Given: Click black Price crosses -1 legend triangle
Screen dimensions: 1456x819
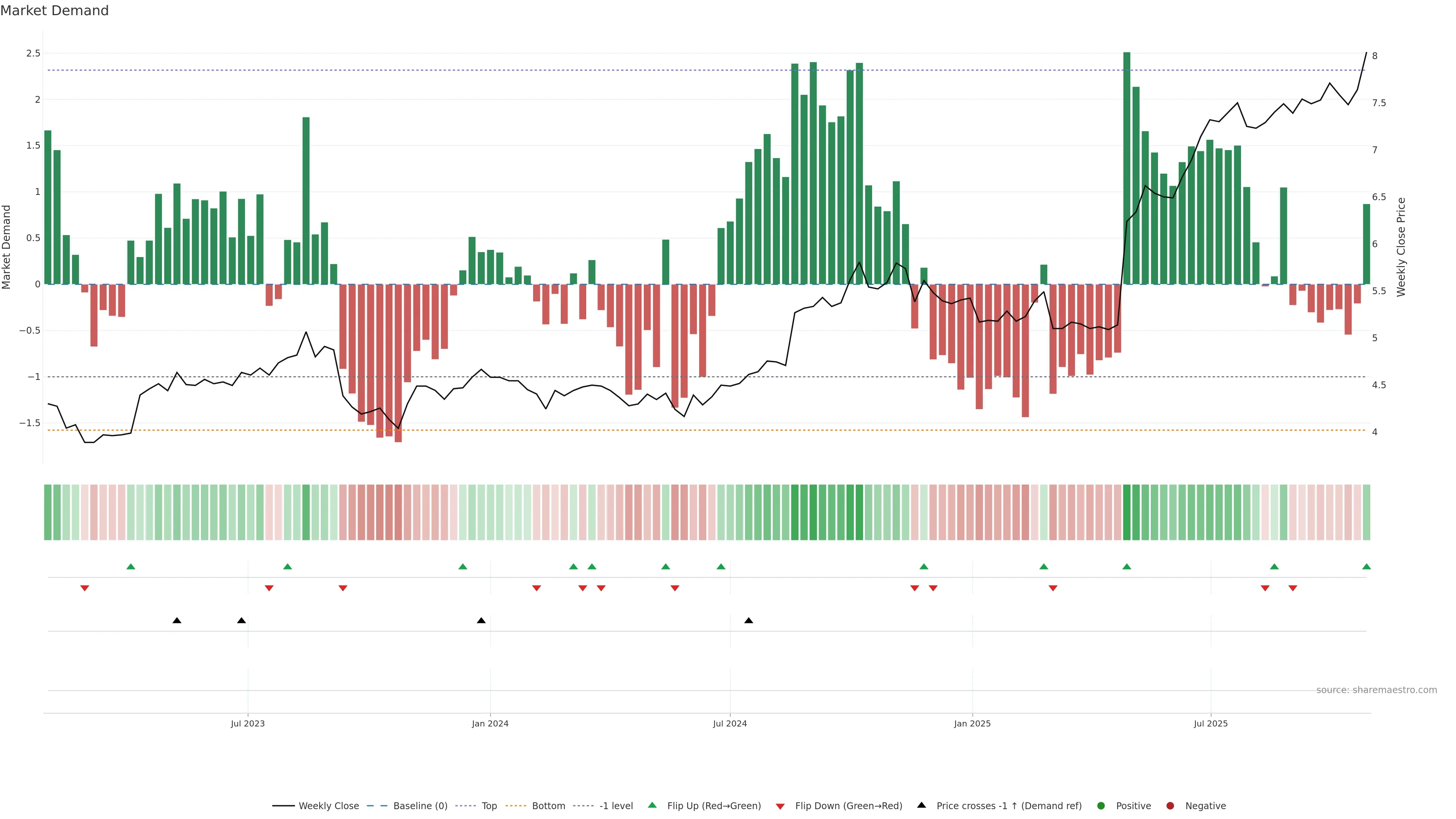Looking at the screenshot, I should 921,805.
